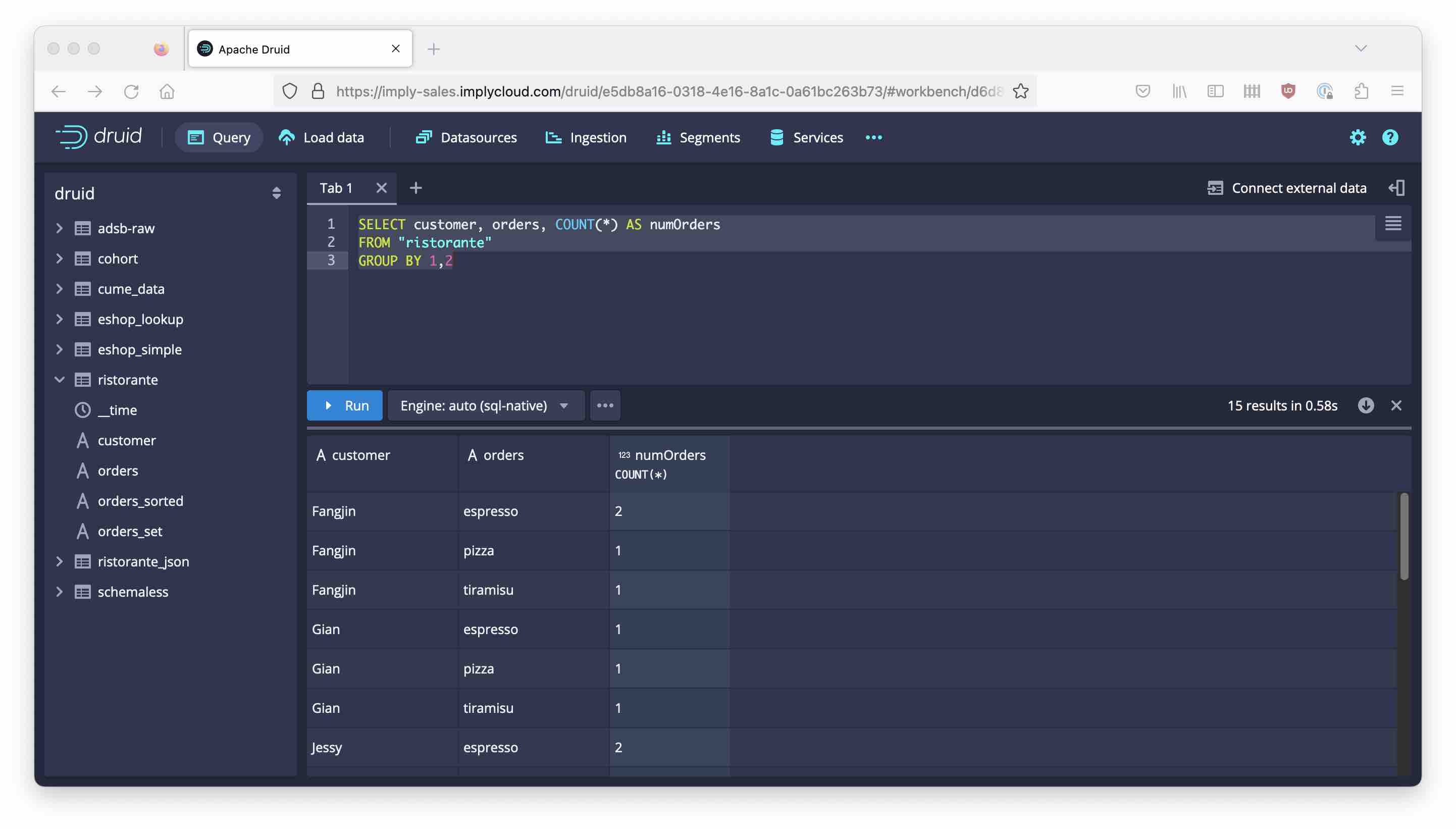1456x829 pixels.
Task: Open the druid schema selector dropdown
Action: 276,193
